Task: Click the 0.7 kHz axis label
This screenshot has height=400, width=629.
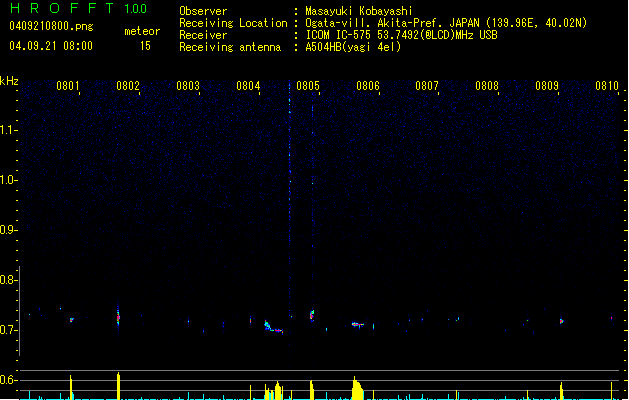Action: (8, 330)
